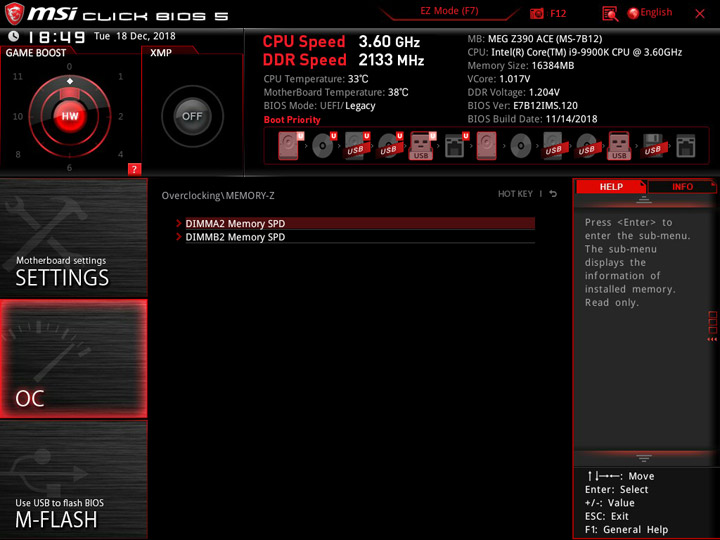Change language via the English globe button
This screenshot has height=540, width=720.
click(x=650, y=13)
